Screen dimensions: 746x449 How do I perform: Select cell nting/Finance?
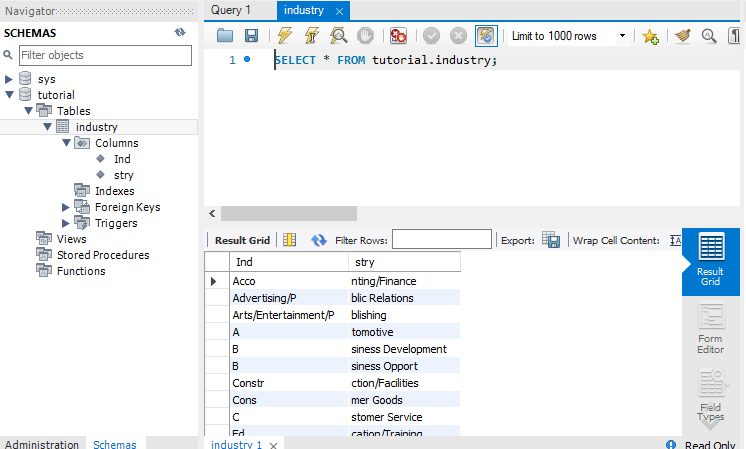(404, 281)
